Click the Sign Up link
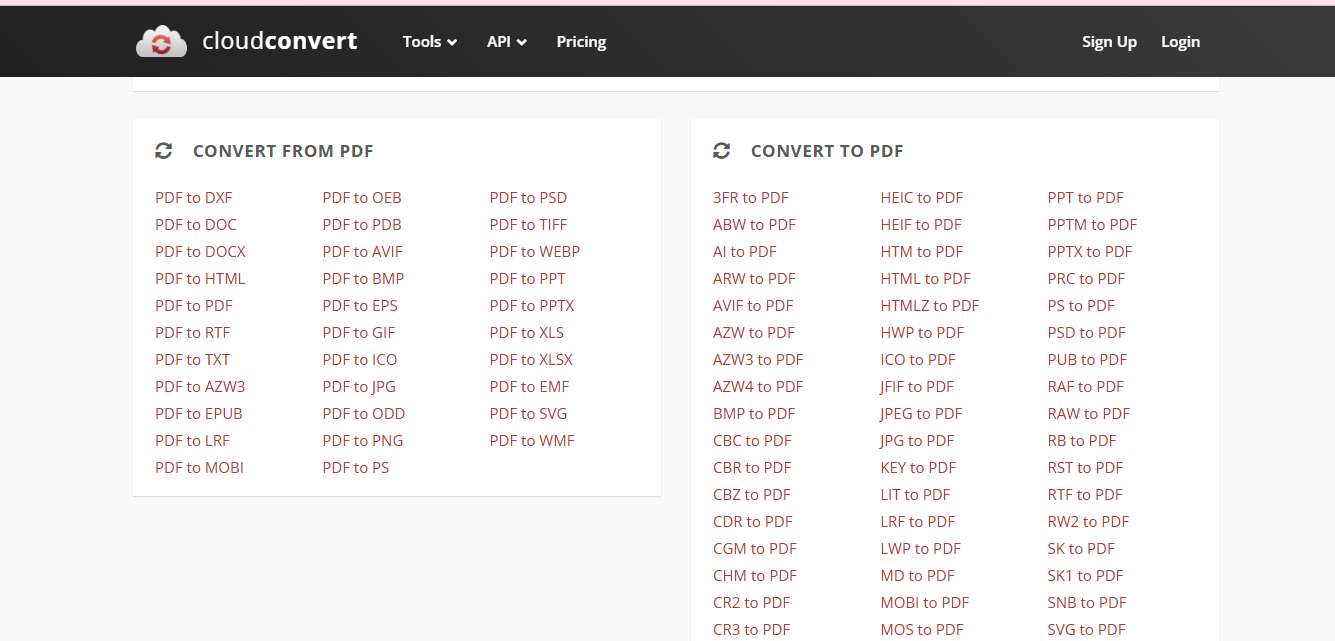This screenshot has width=1335, height=641. click(1109, 42)
